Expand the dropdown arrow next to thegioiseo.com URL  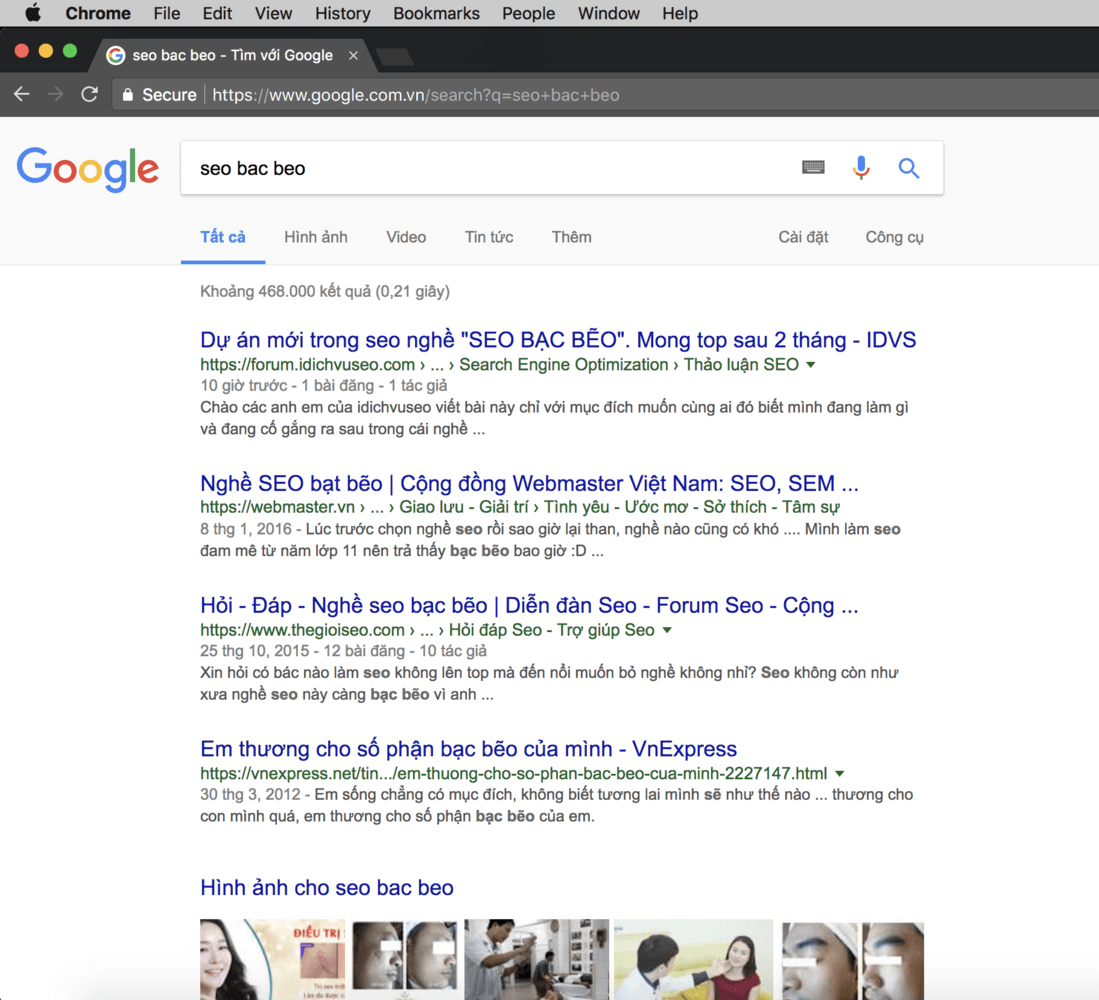667,630
